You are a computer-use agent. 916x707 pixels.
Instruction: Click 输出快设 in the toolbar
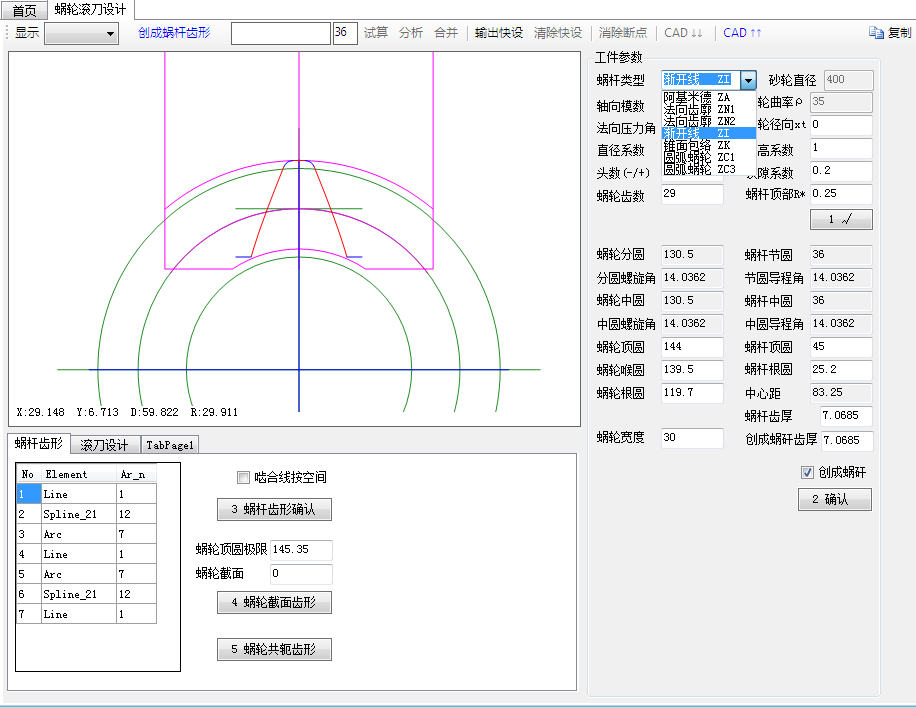coord(498,33)
